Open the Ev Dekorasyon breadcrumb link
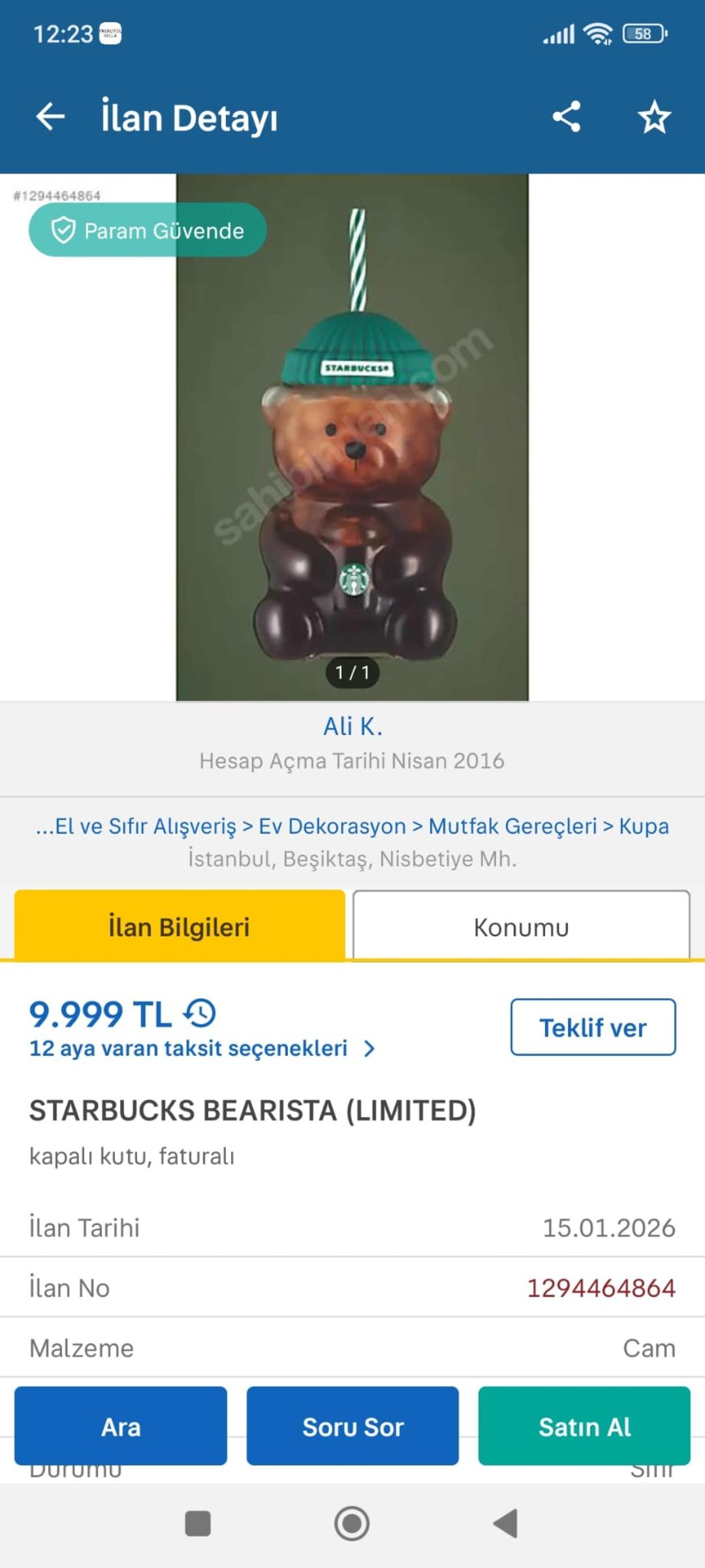705x1568 pixels. pos(332,826)
